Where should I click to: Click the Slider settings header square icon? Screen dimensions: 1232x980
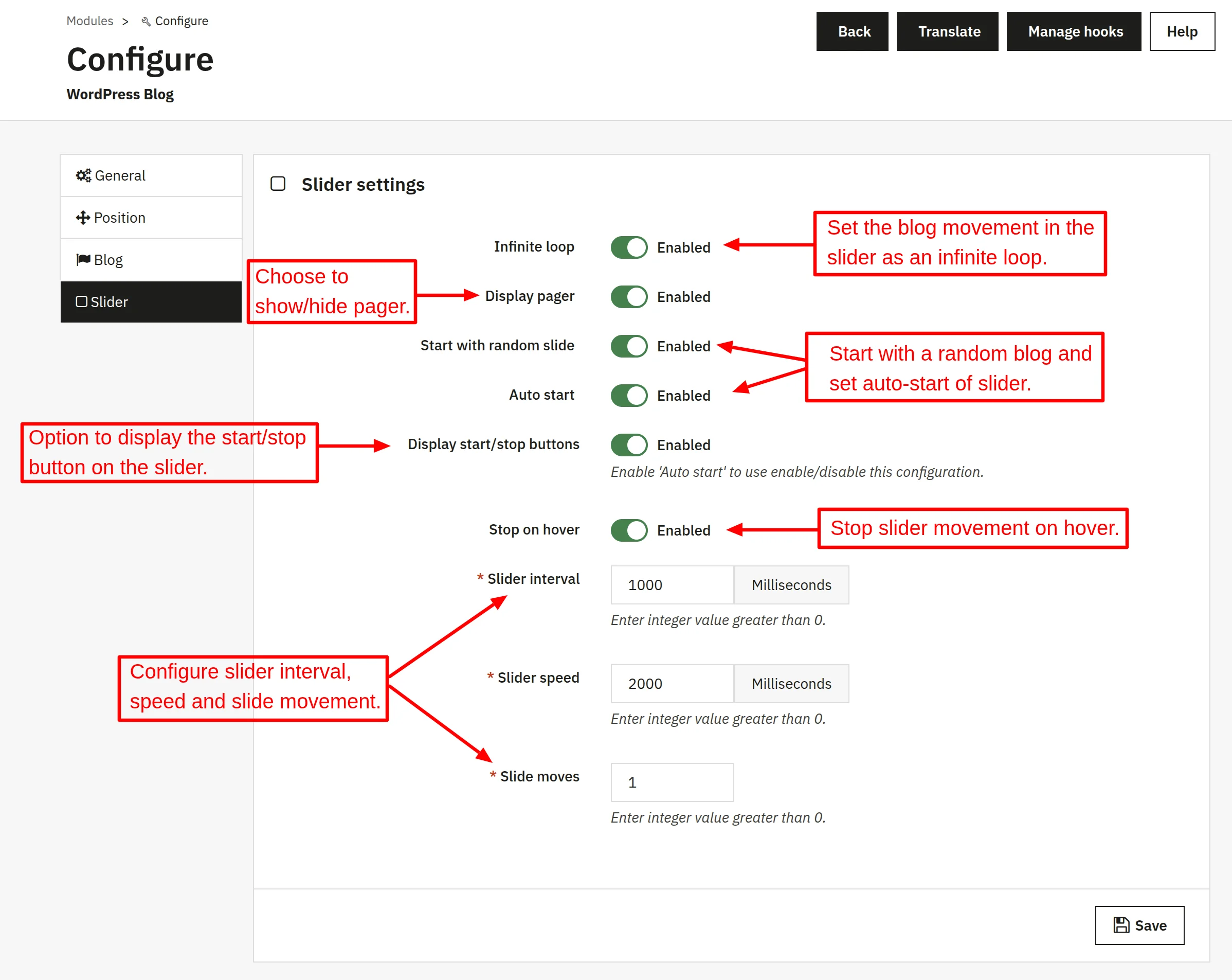click(278, 184)
